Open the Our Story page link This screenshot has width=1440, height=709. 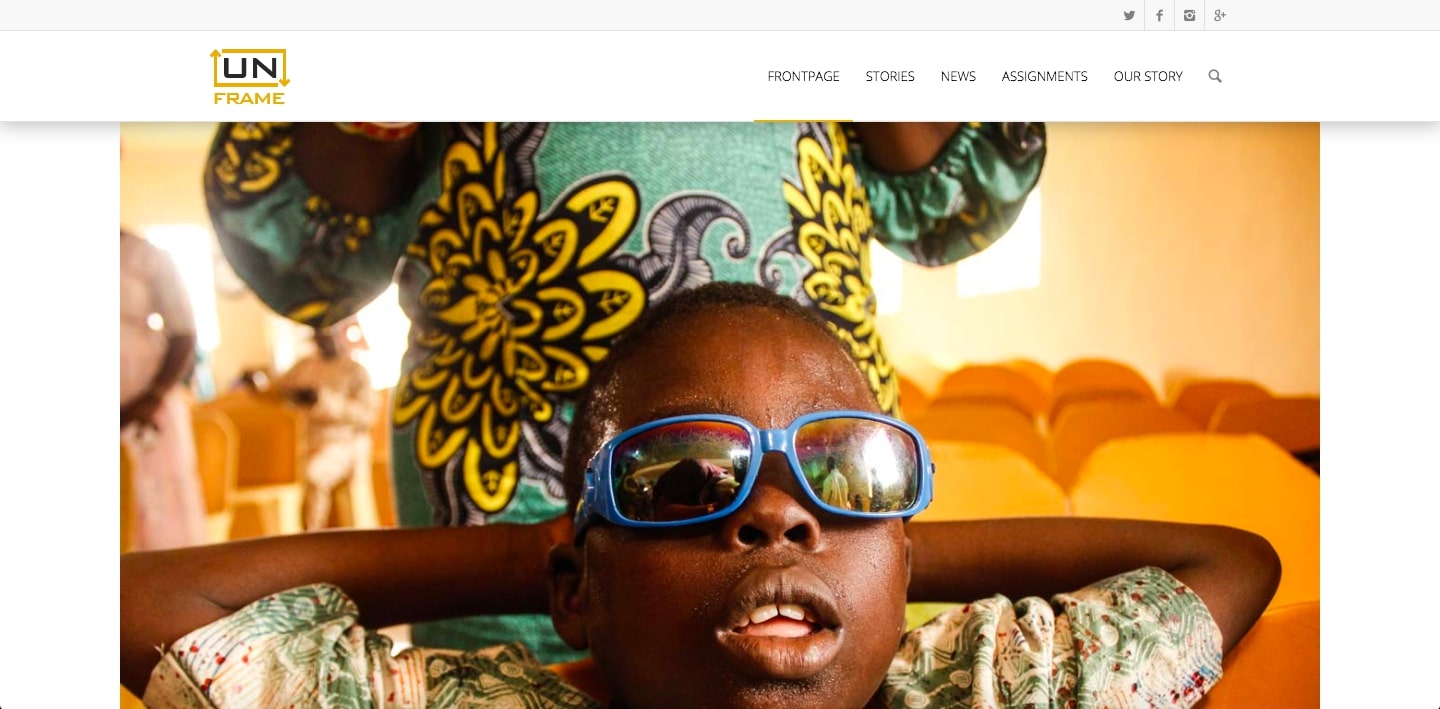tap(1148, 76)
